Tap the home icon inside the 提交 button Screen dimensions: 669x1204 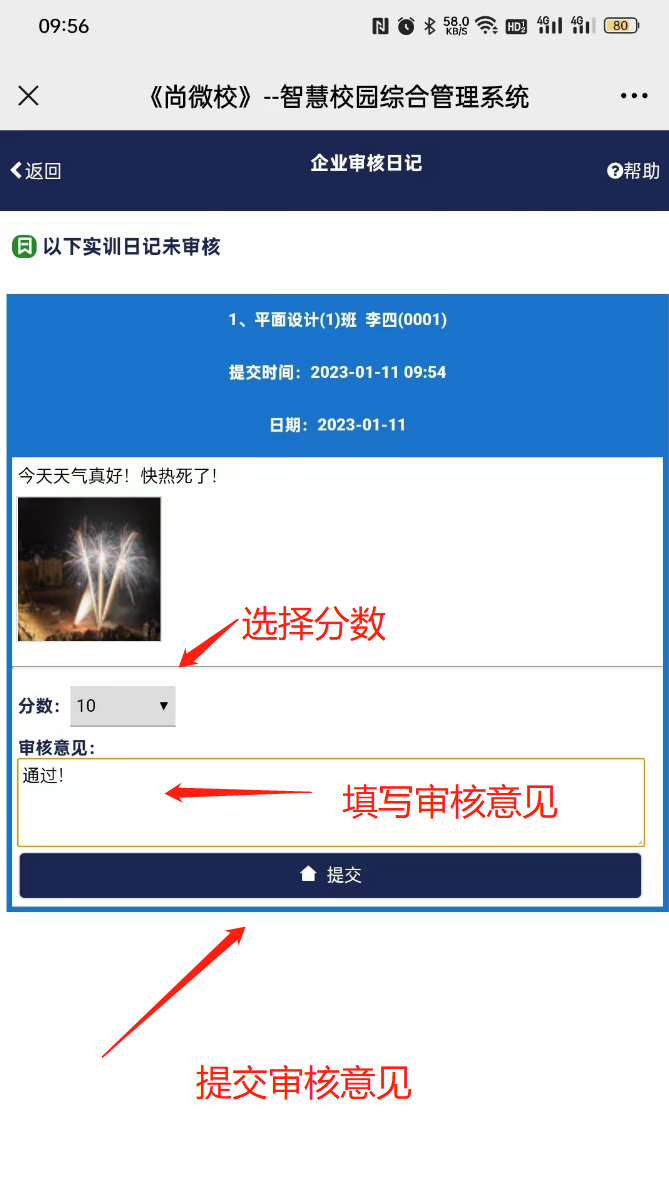tap(308, 874)
